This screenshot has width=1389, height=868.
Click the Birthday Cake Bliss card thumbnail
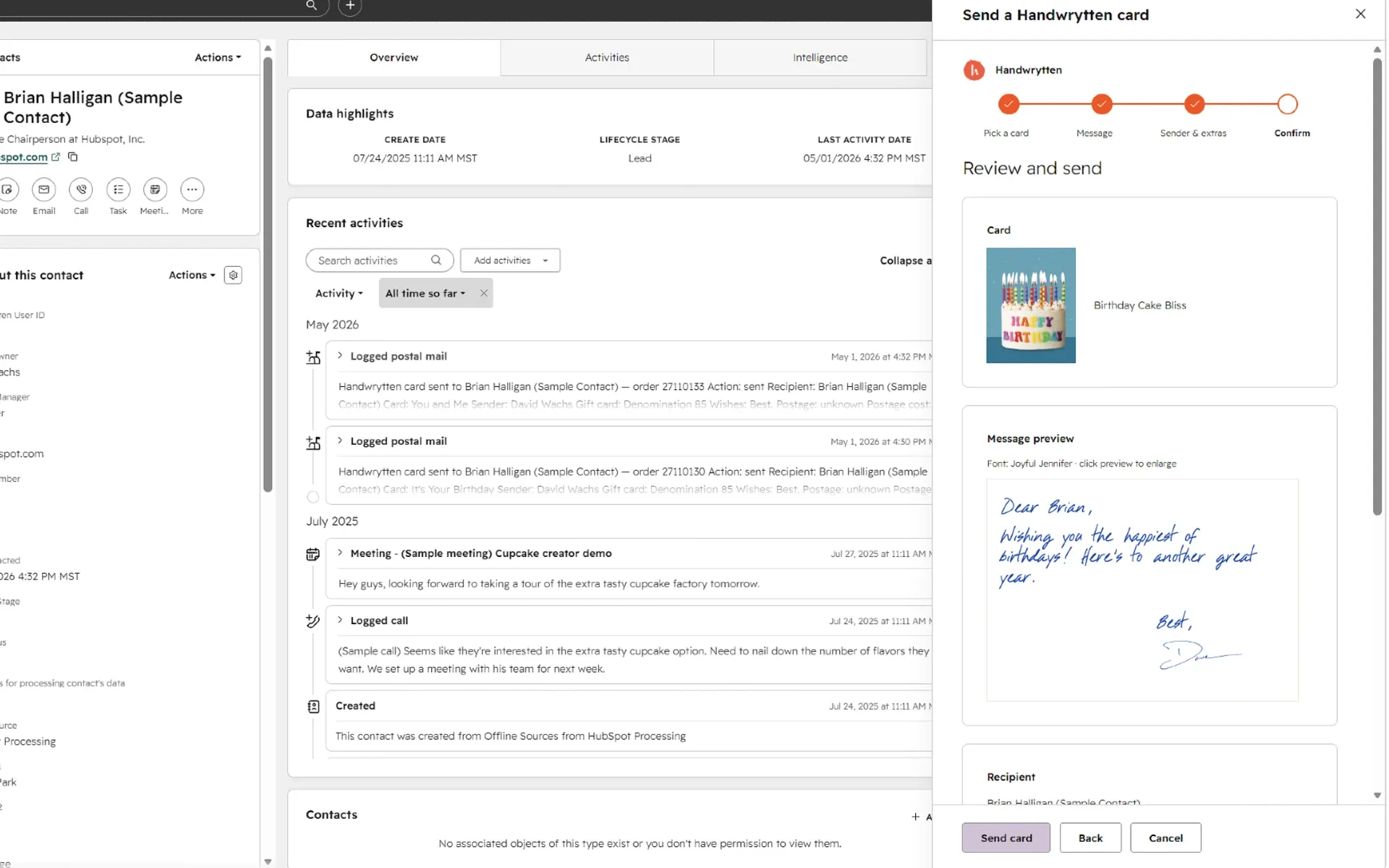click(1031, 305)
